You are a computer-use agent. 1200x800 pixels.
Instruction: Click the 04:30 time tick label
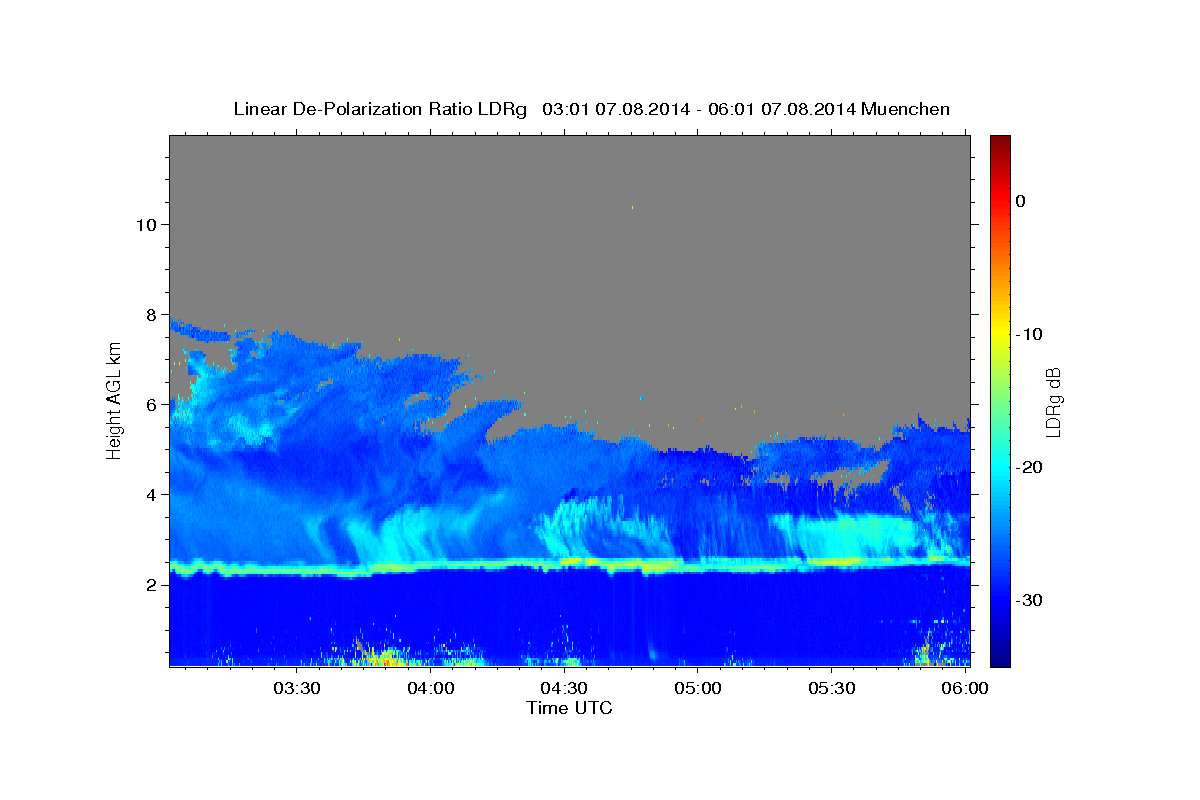click(564, 688)
